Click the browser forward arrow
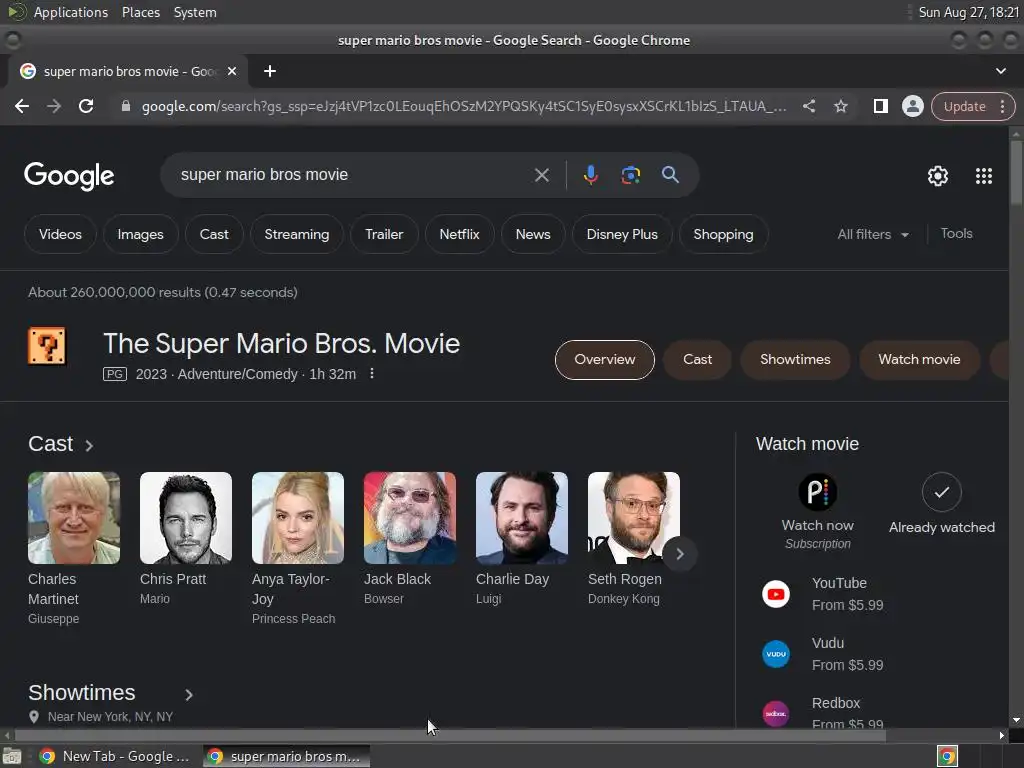Screen dimensions: 1024x768 54,106
